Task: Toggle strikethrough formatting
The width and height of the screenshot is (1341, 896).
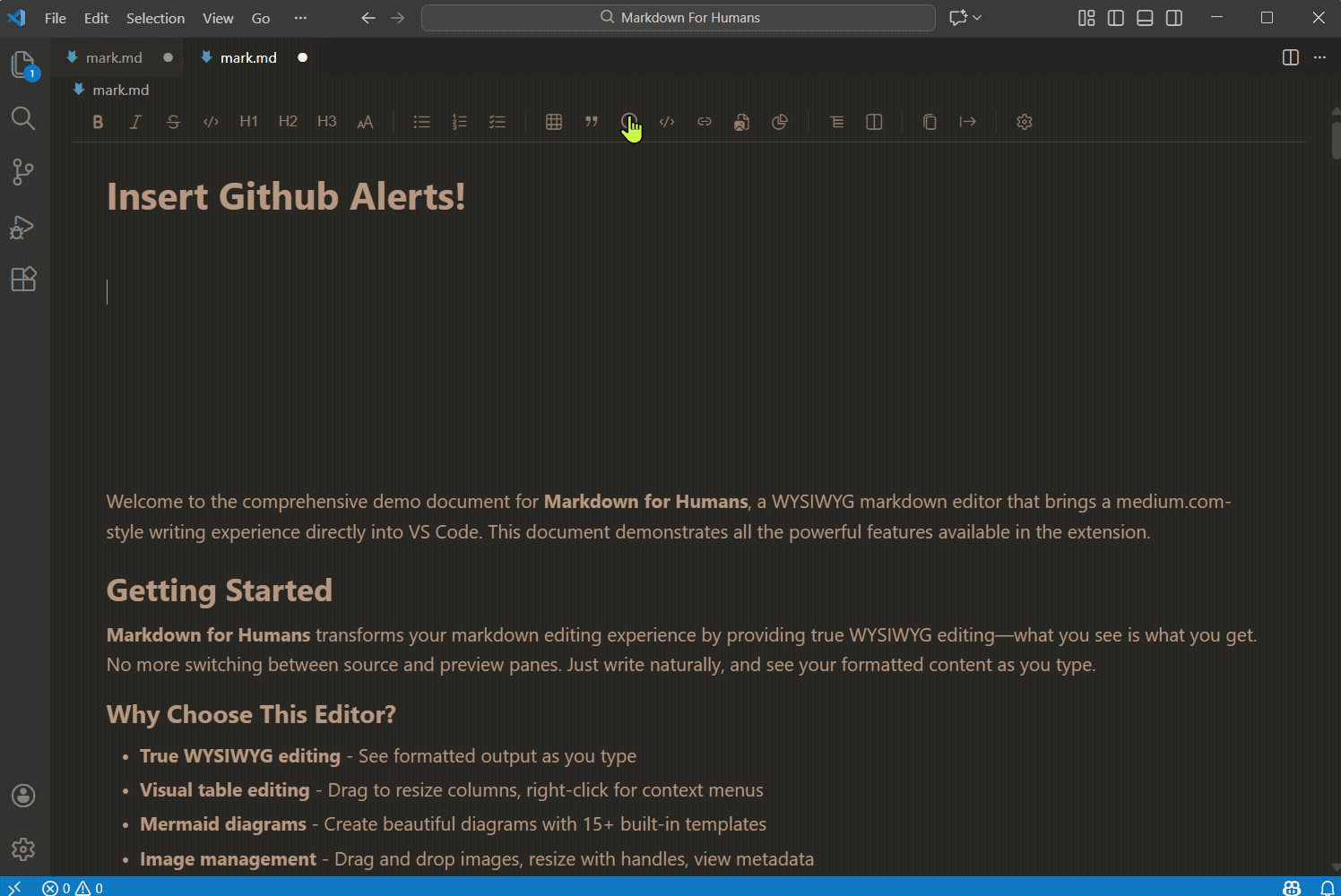Action: (x=173, y=122)
